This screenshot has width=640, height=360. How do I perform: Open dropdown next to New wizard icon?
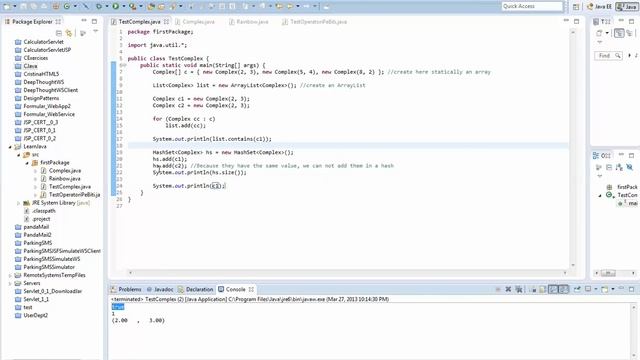click(x=15, y=6)
